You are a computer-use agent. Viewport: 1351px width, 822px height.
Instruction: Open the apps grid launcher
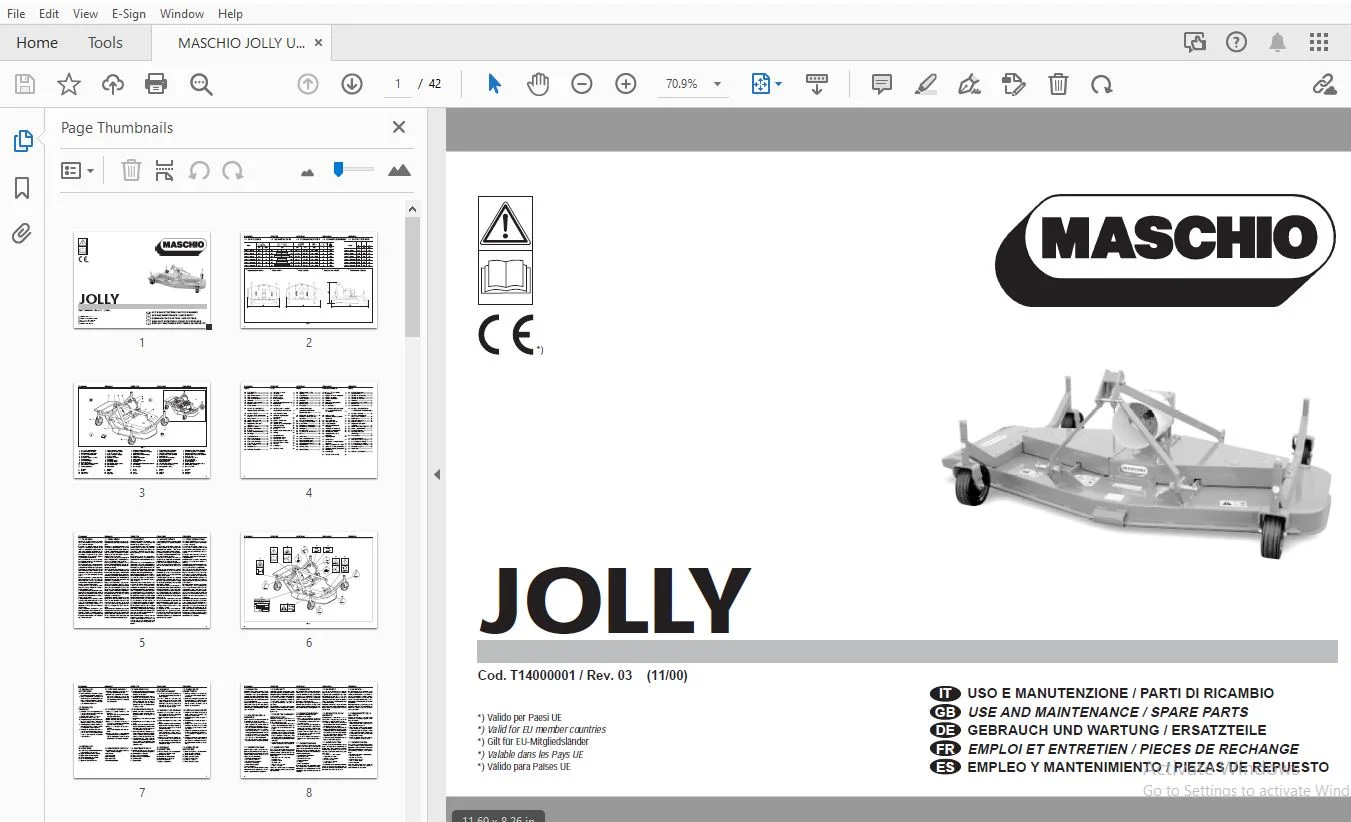tap(1319, 42)
